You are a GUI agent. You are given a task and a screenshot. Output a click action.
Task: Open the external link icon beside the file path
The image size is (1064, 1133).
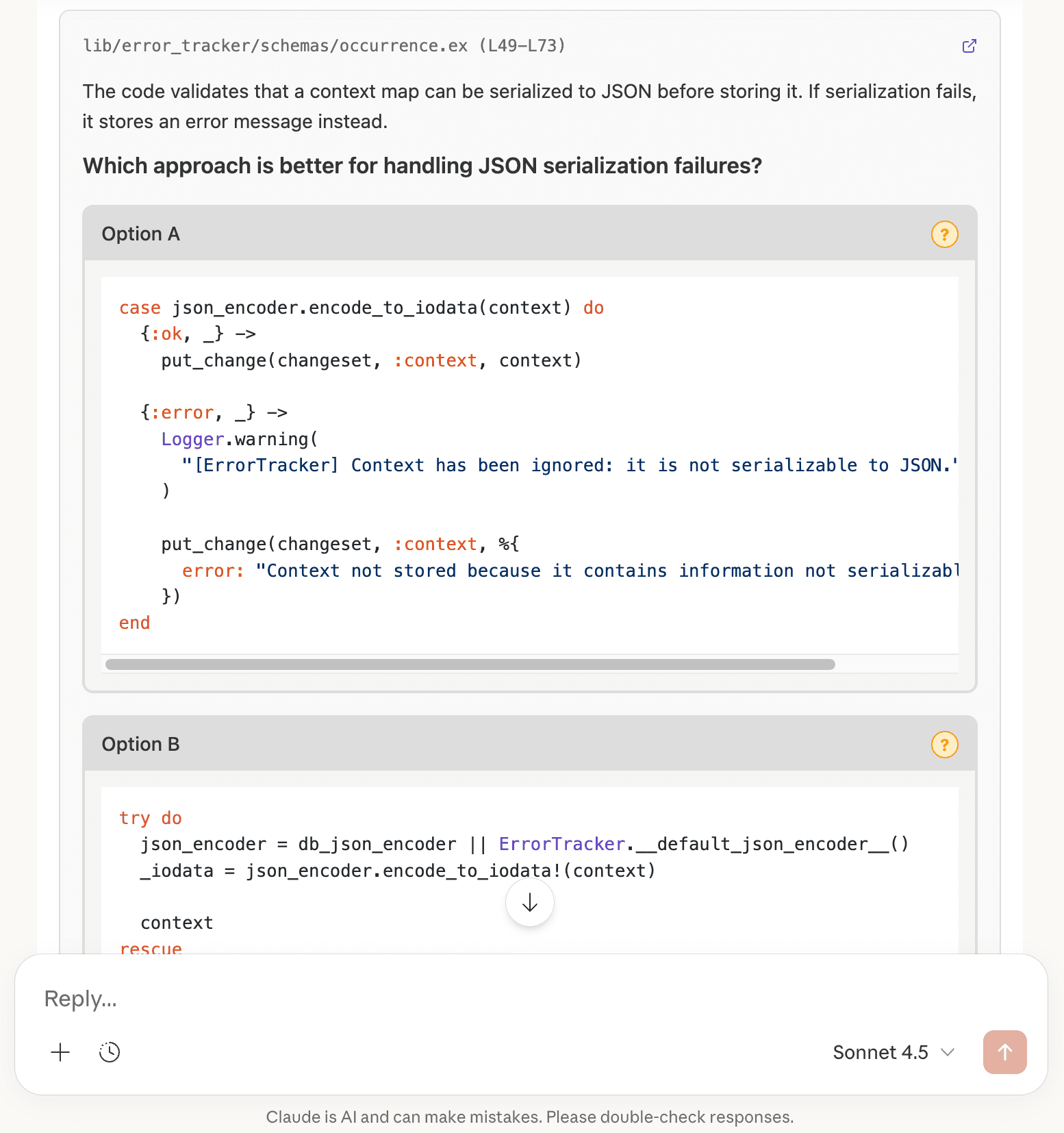969,46
